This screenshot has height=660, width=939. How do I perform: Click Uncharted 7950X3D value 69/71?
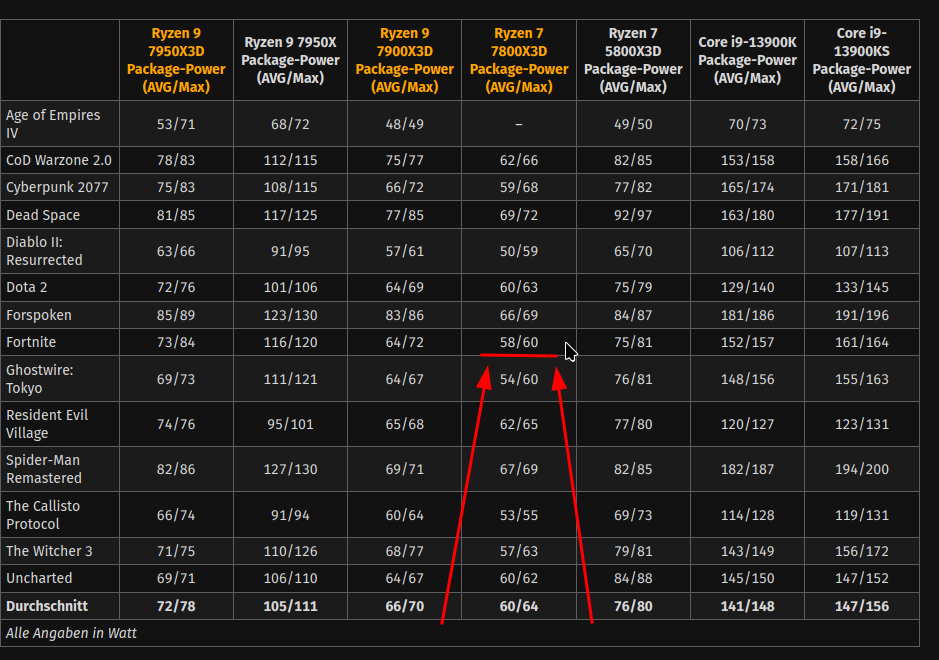(x=176, y=579)
